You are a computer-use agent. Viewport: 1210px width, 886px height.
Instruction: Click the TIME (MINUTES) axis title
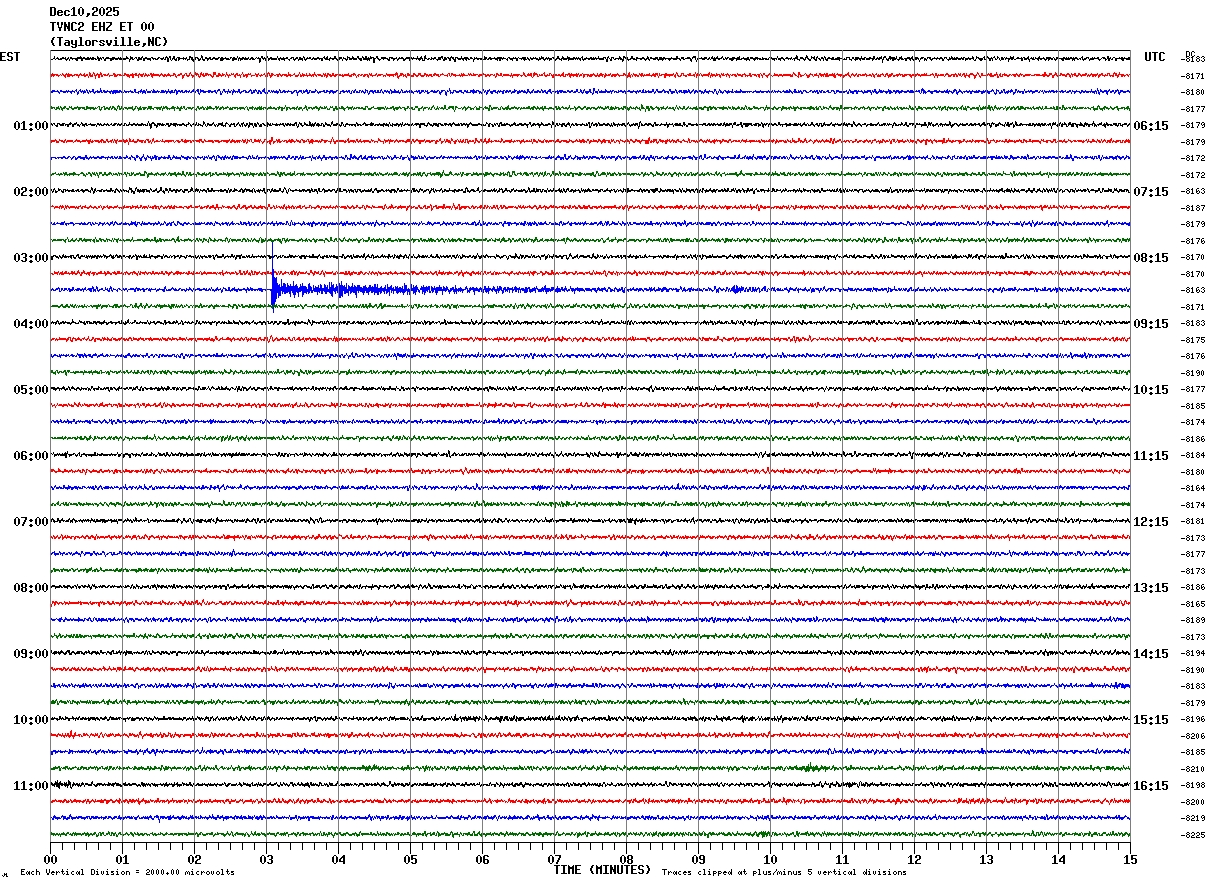[602, 870]
